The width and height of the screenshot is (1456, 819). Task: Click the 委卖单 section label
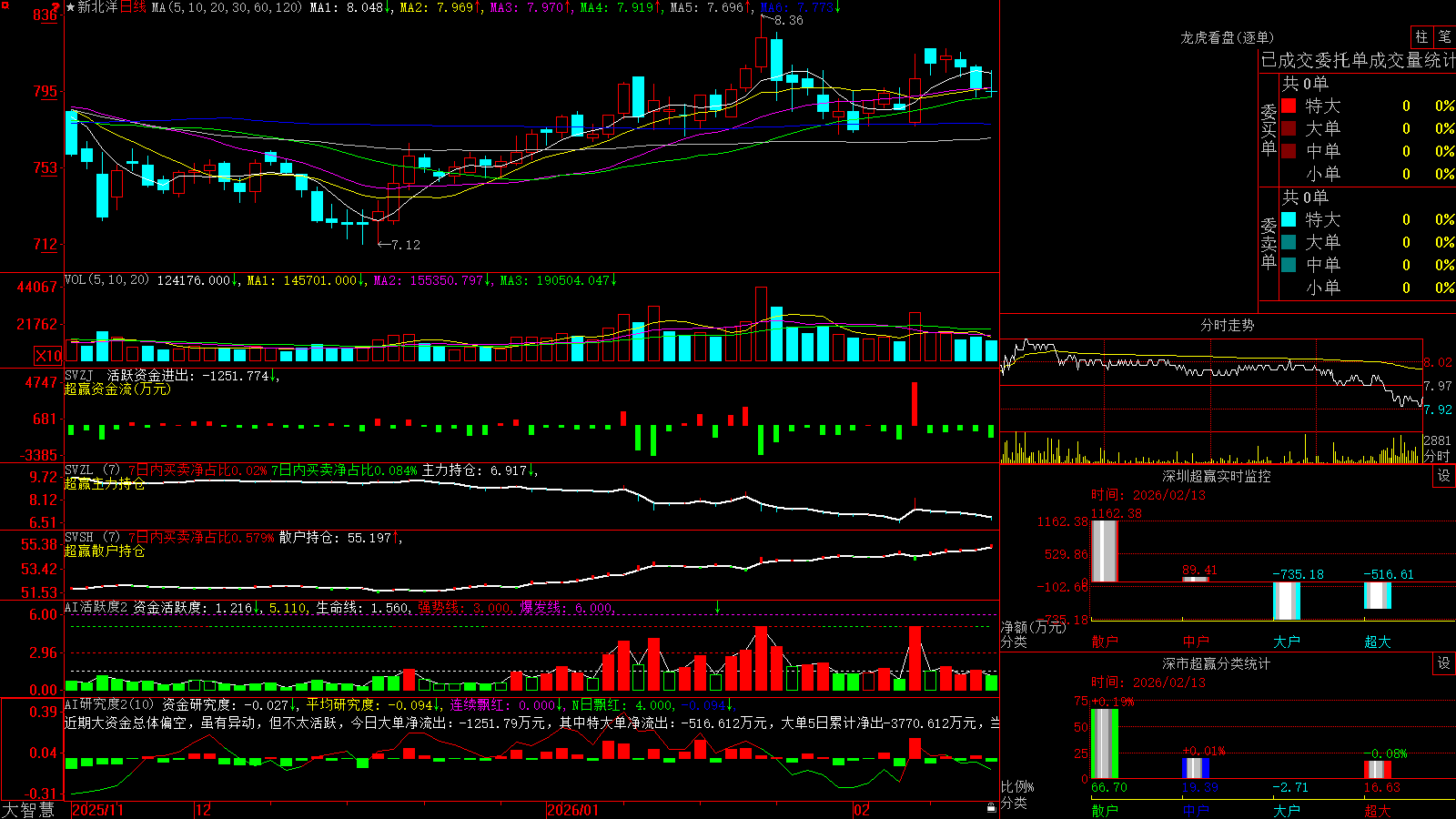click(1269, 243)
